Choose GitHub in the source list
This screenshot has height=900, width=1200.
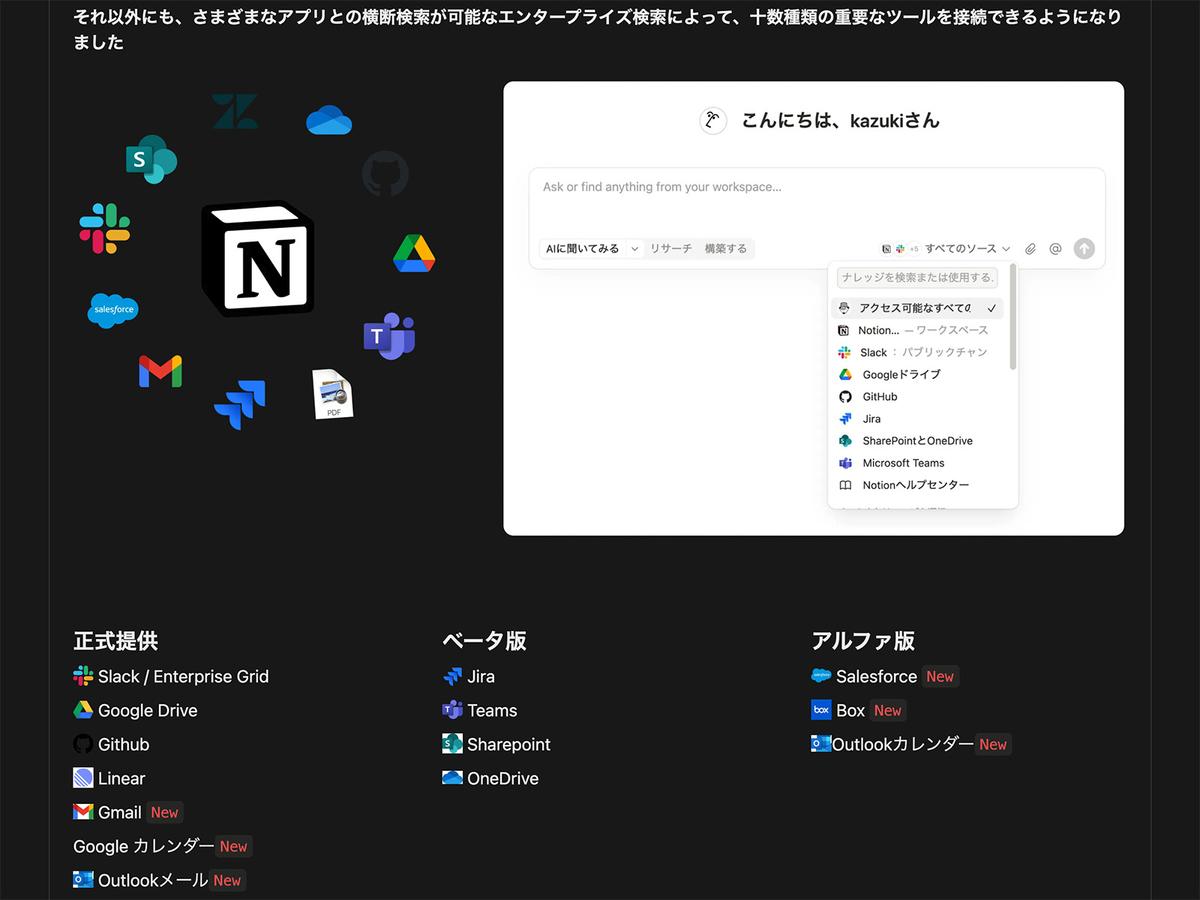coord(917,397)
